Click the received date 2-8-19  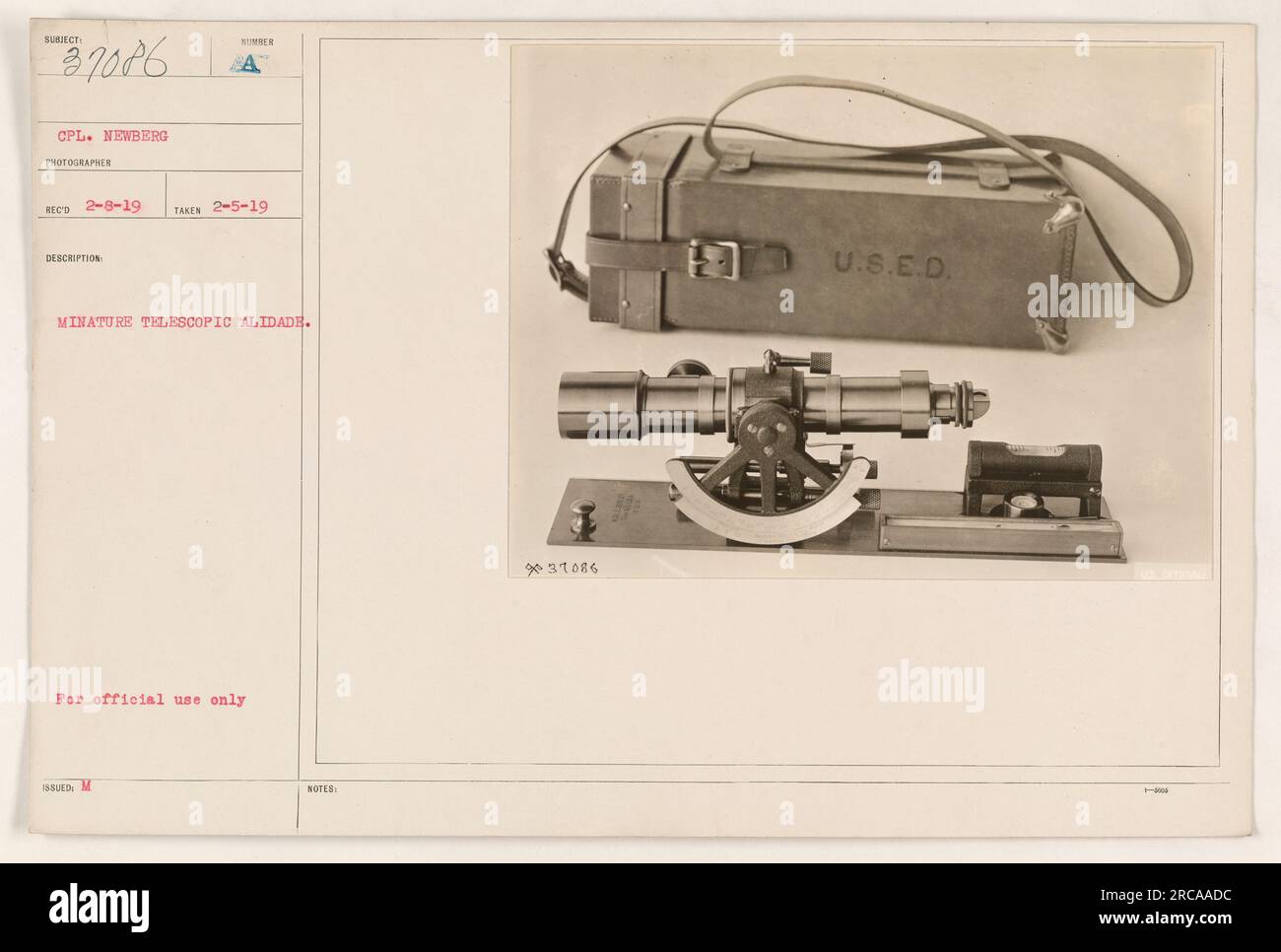coord(113,207)
